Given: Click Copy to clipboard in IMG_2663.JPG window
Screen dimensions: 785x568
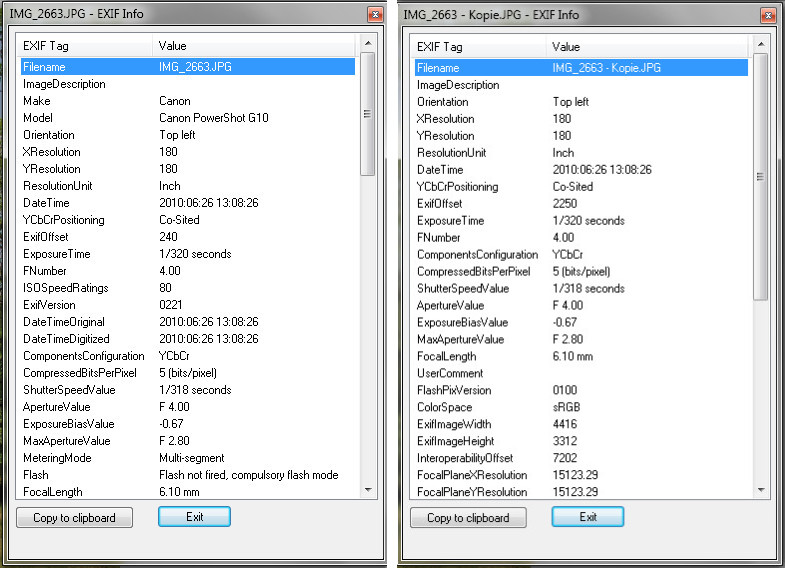Looking at the screenshot, I should click(x=75, y=517).
